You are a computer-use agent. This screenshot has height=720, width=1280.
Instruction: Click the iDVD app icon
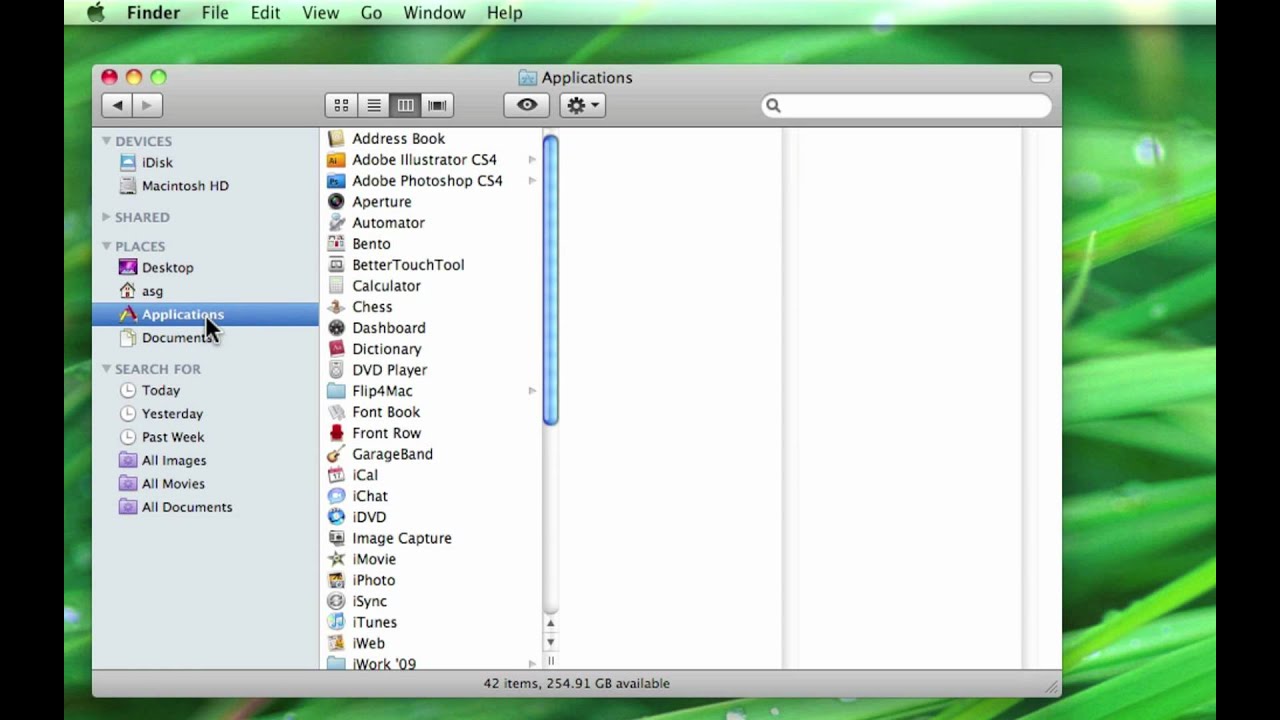tap(336, 517)
